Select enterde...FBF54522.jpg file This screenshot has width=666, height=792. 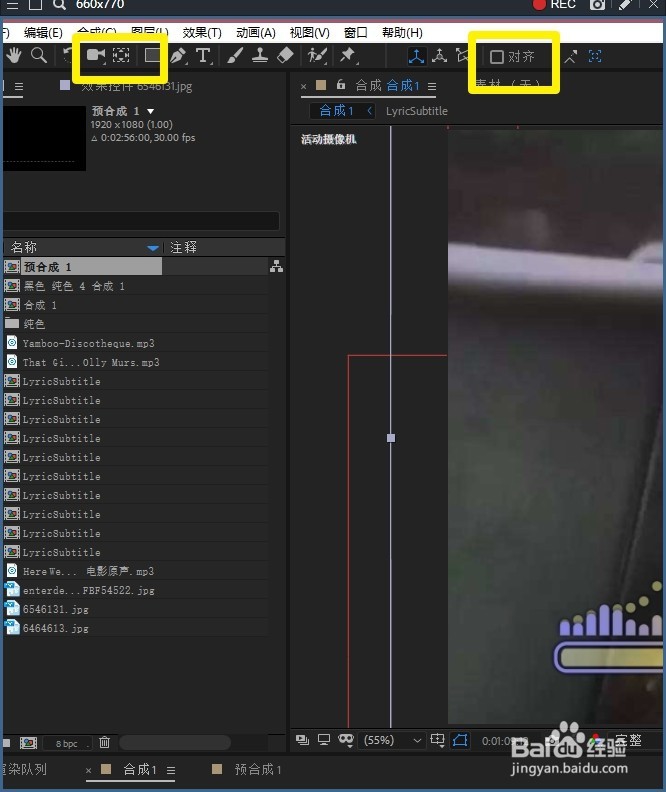click(88, 590)
